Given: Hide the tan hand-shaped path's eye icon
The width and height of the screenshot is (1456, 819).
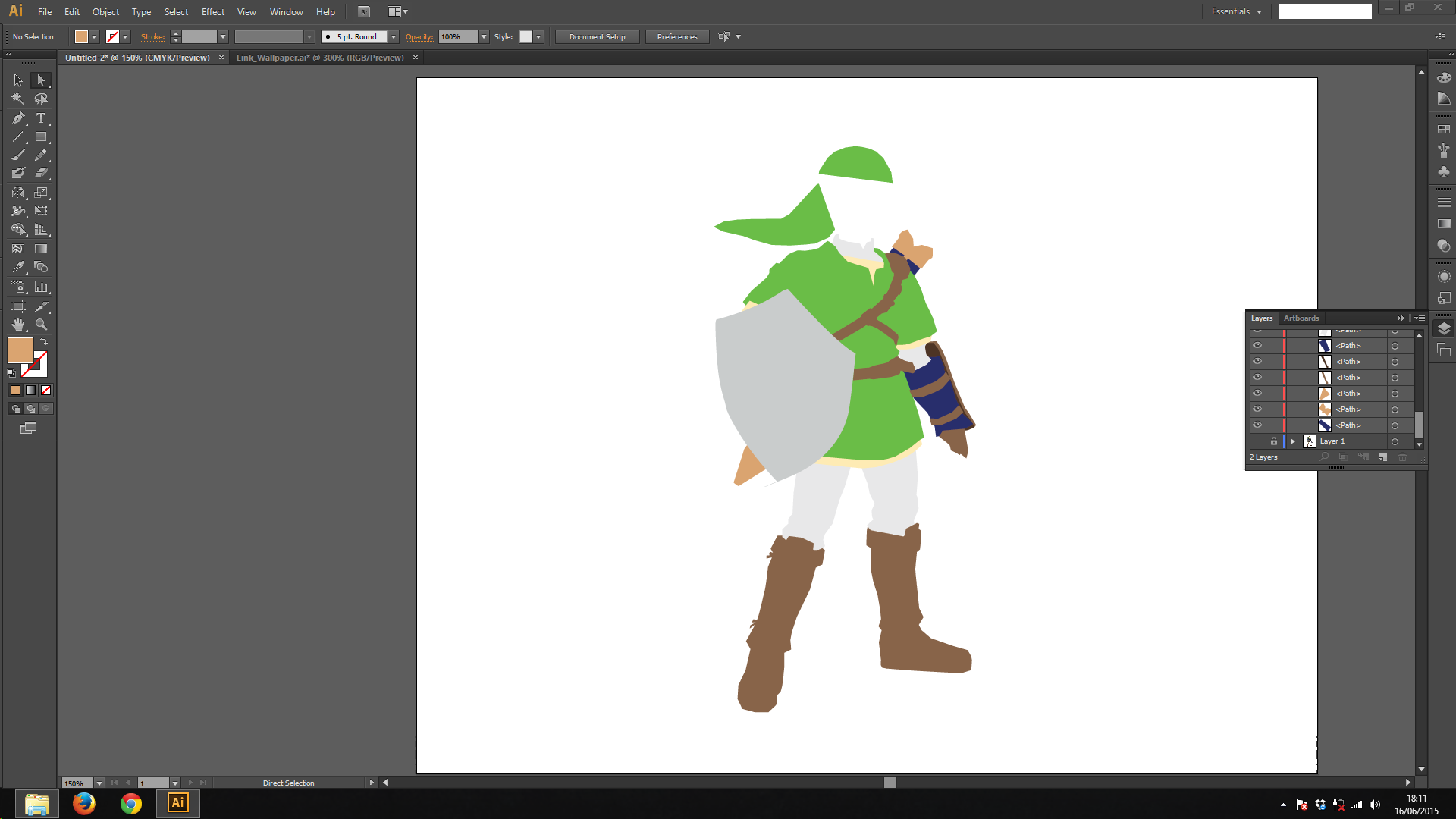Looking at the screenshot, I should (1257, 409).
